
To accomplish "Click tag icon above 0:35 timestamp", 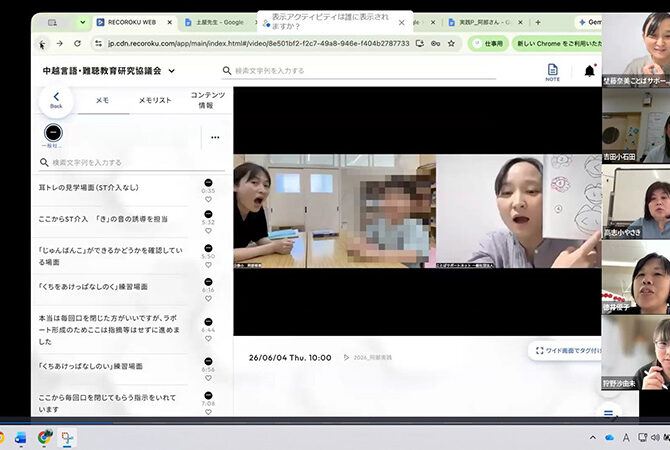I will pyautogui.click(x=208, y=182).
